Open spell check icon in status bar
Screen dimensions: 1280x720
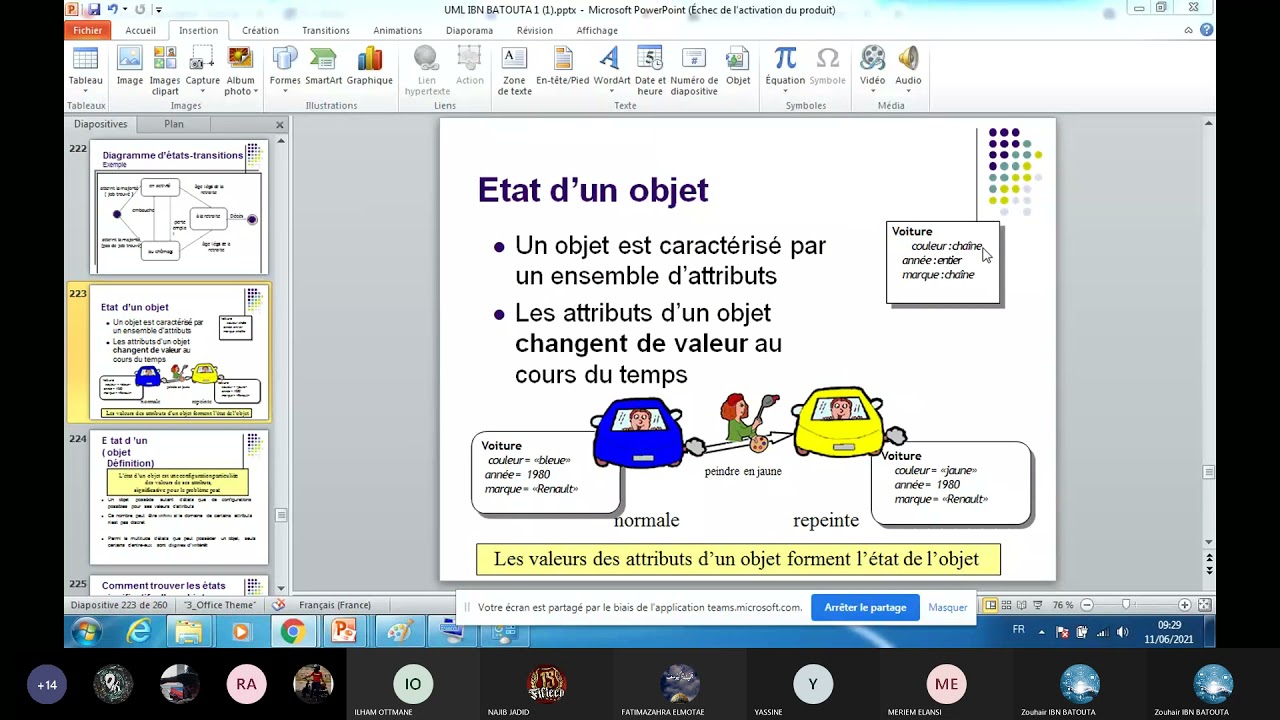click(279, 605)
